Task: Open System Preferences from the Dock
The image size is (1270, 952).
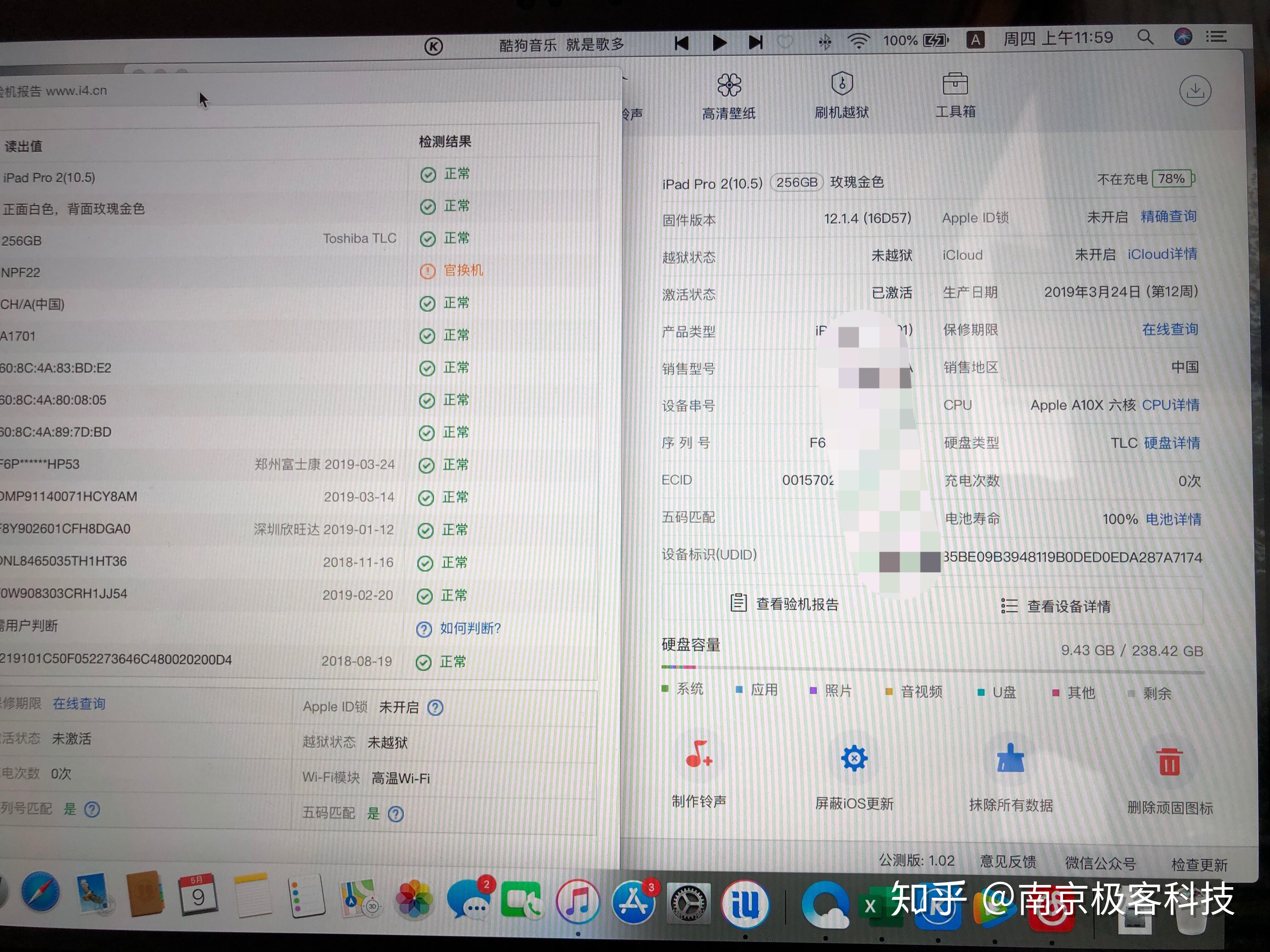Action: [689, 904]
